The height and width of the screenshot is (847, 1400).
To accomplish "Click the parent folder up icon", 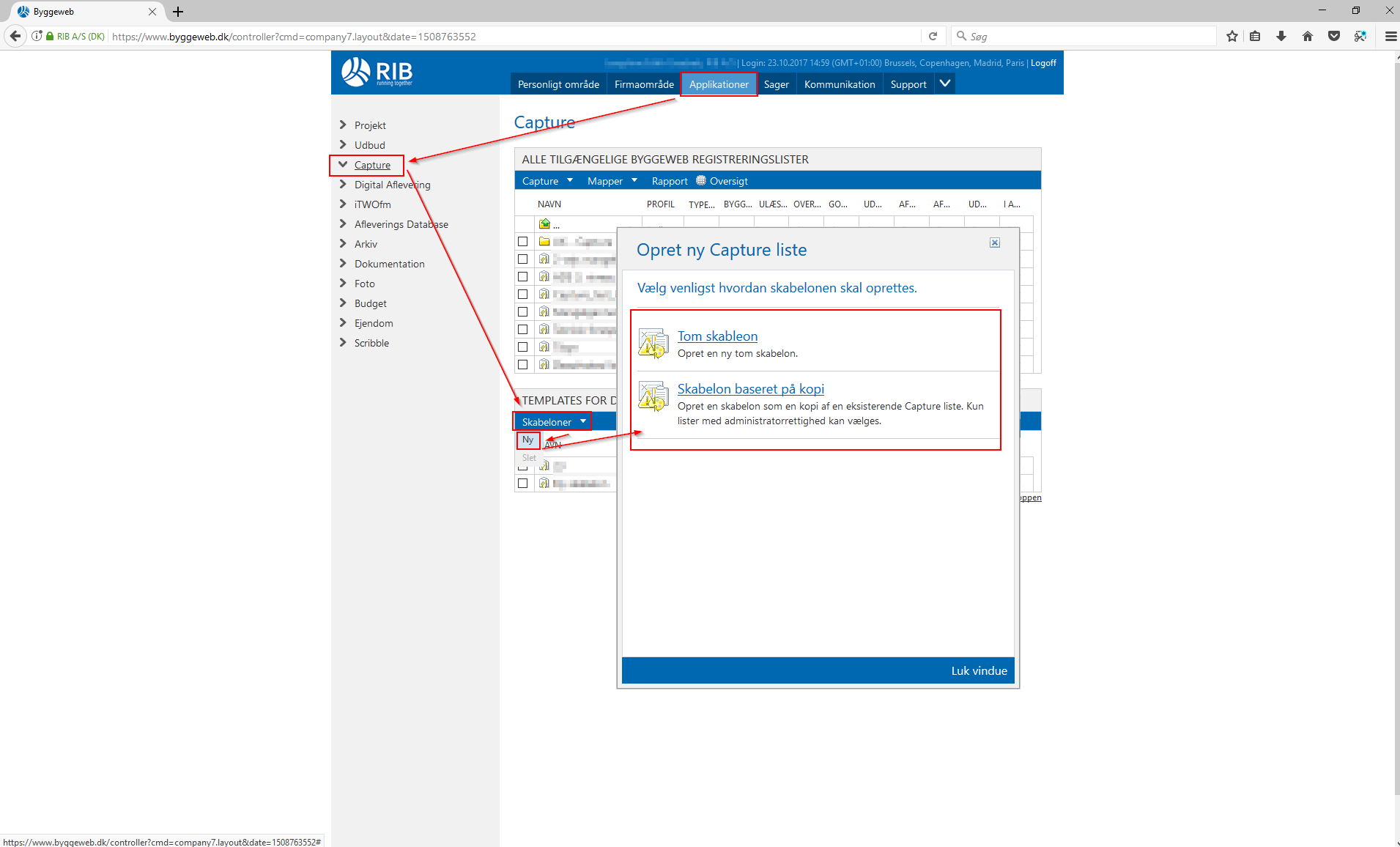I will point(544,223).
